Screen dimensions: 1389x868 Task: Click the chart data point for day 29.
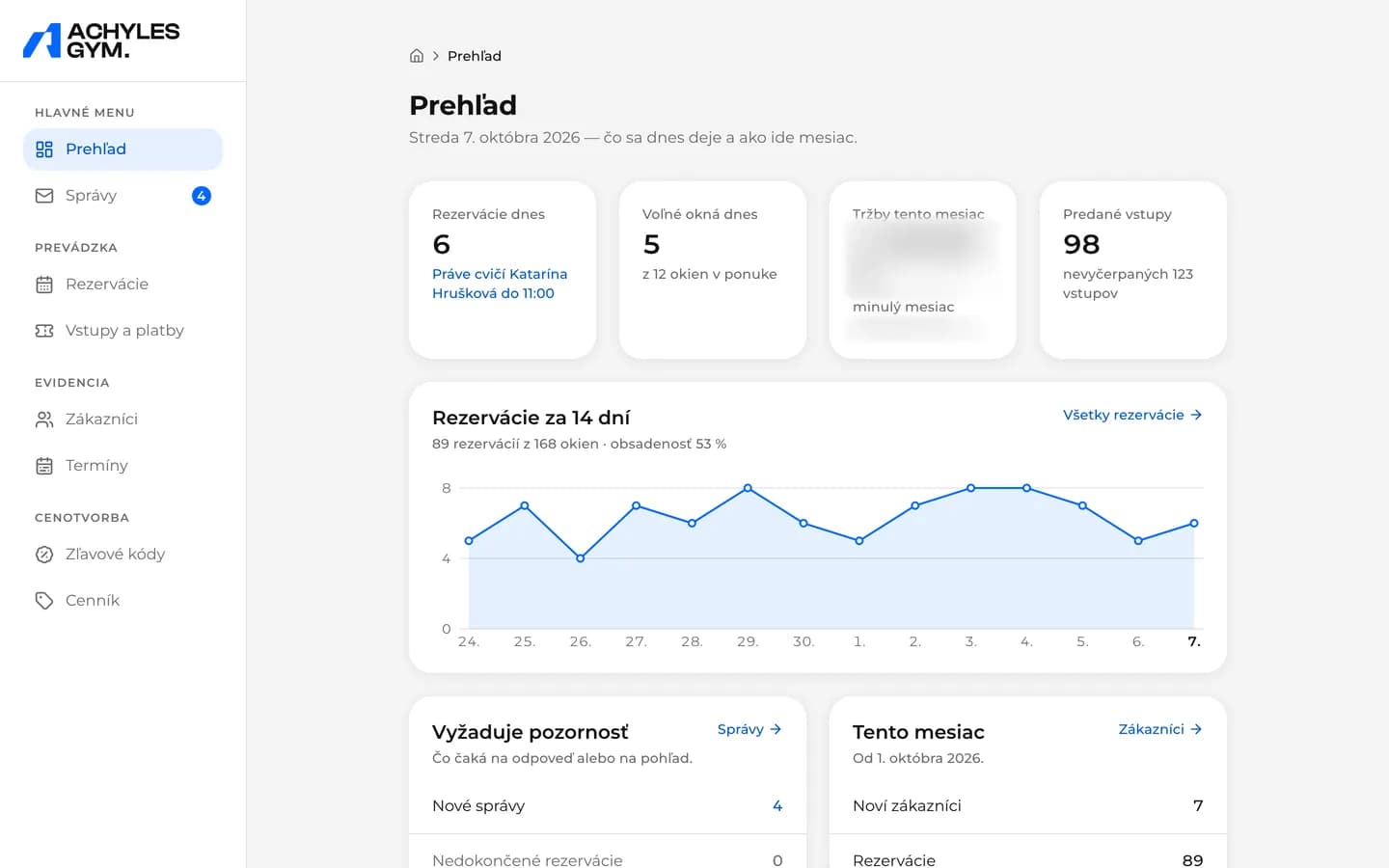tap(748, 488)
